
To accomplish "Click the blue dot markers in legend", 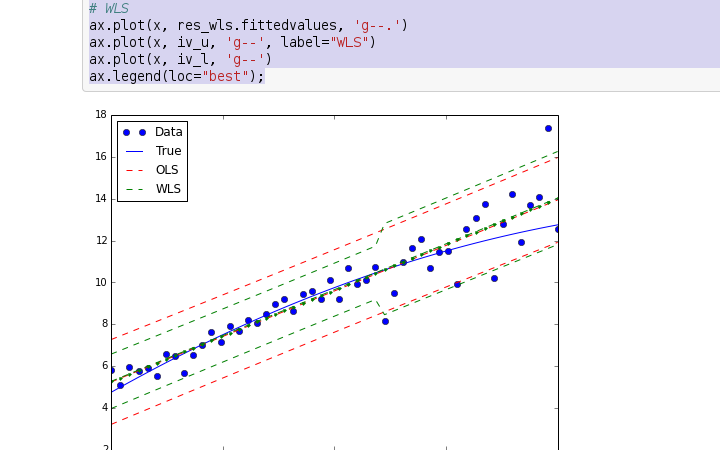I will 134,132.
